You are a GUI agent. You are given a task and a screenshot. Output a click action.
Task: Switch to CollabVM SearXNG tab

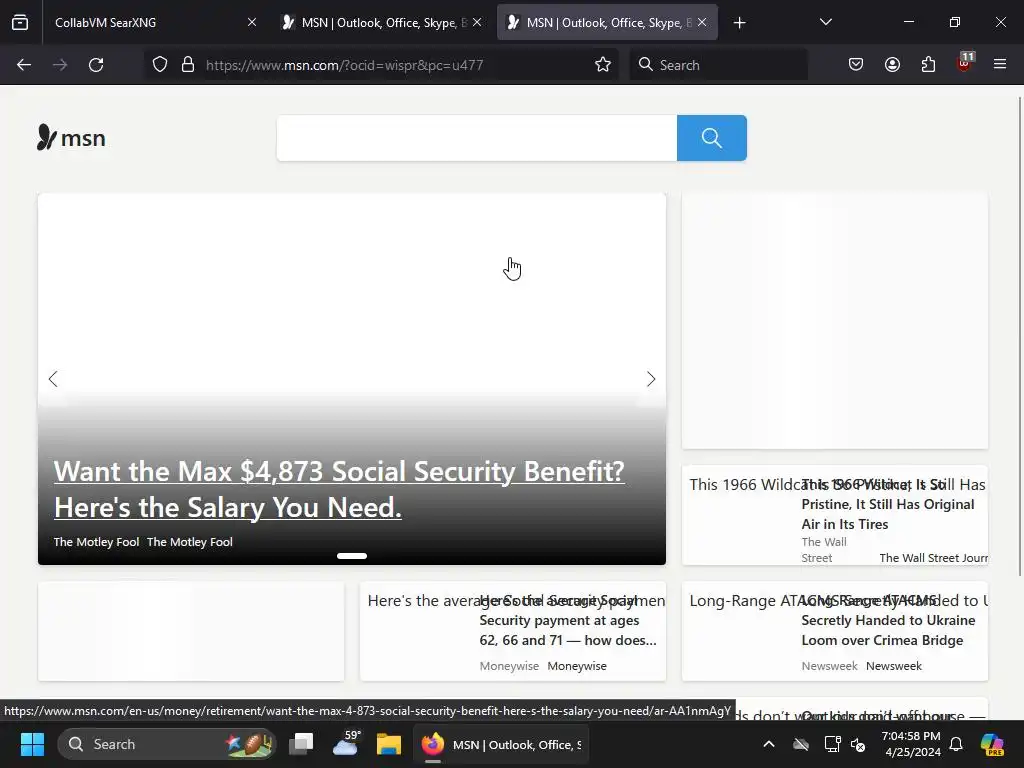tap(154, 22)
